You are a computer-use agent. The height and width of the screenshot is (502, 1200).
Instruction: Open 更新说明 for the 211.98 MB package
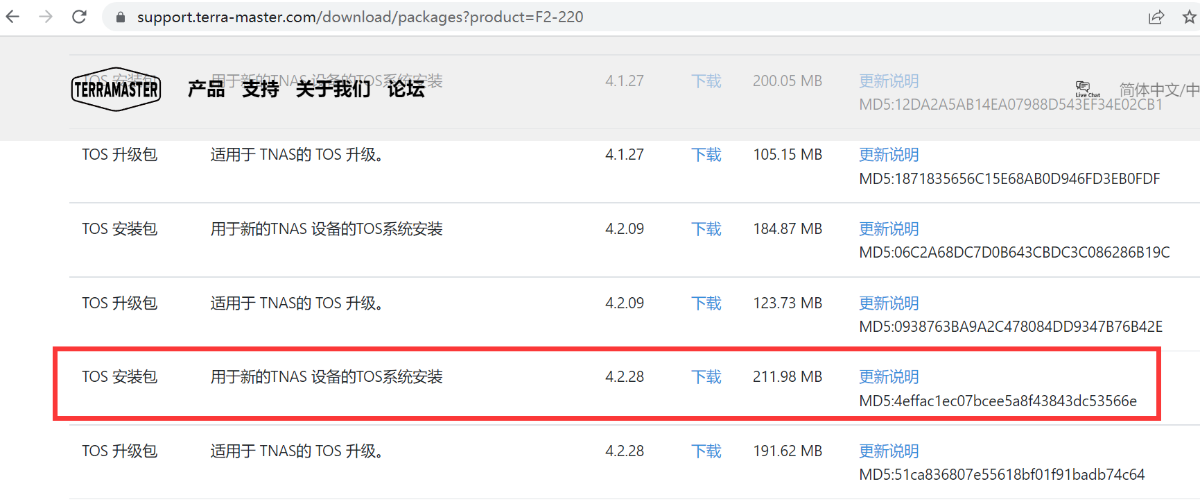pyautogui.click(x=889, y=377)
